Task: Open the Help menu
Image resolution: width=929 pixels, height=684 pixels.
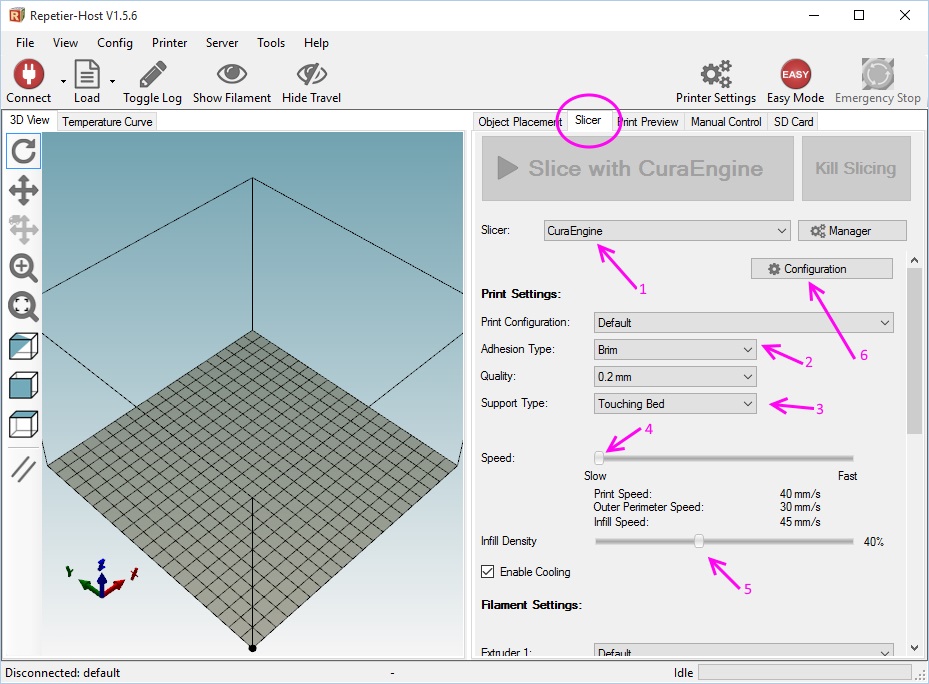Action: pyautogui.click(x=316, y=43)
